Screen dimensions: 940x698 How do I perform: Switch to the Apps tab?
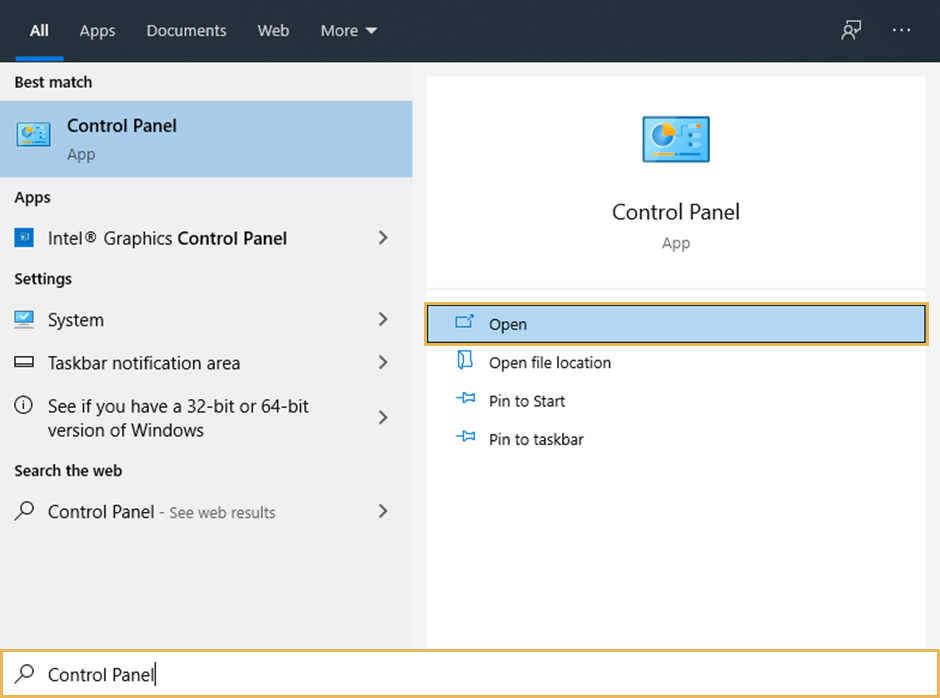point(97,30)
